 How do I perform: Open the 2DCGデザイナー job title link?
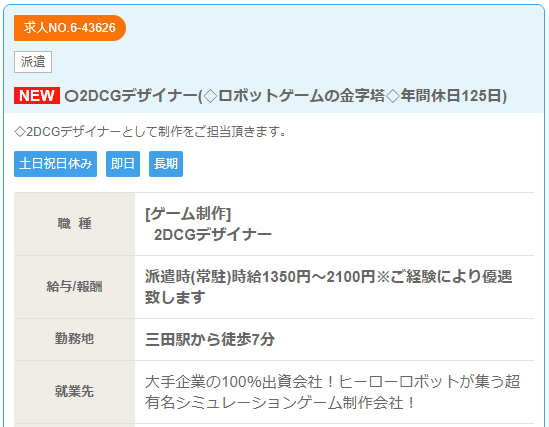click(x=286, y=96)
